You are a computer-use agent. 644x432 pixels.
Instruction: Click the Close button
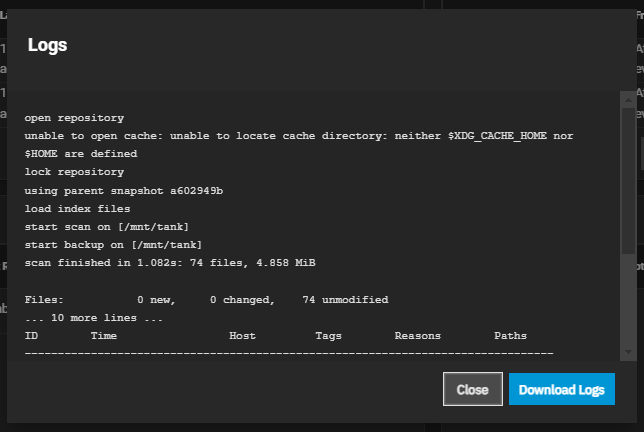click(472, 389)
